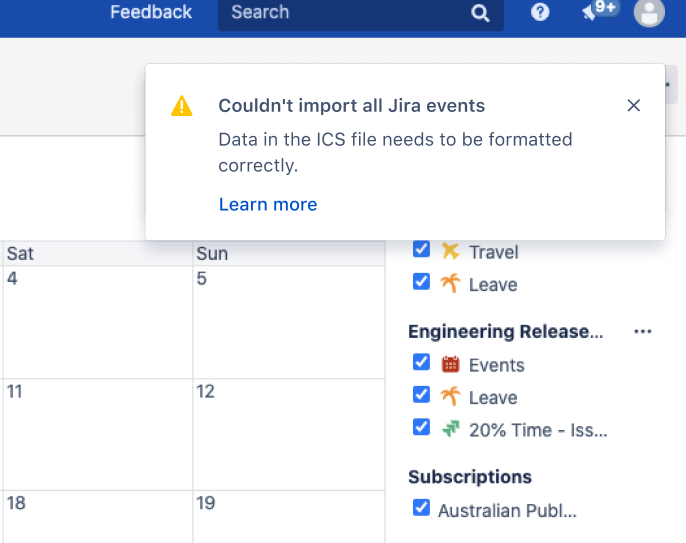Click the Sat column header
The width and height of the screenshot is (686, 543).
[98, 253]
